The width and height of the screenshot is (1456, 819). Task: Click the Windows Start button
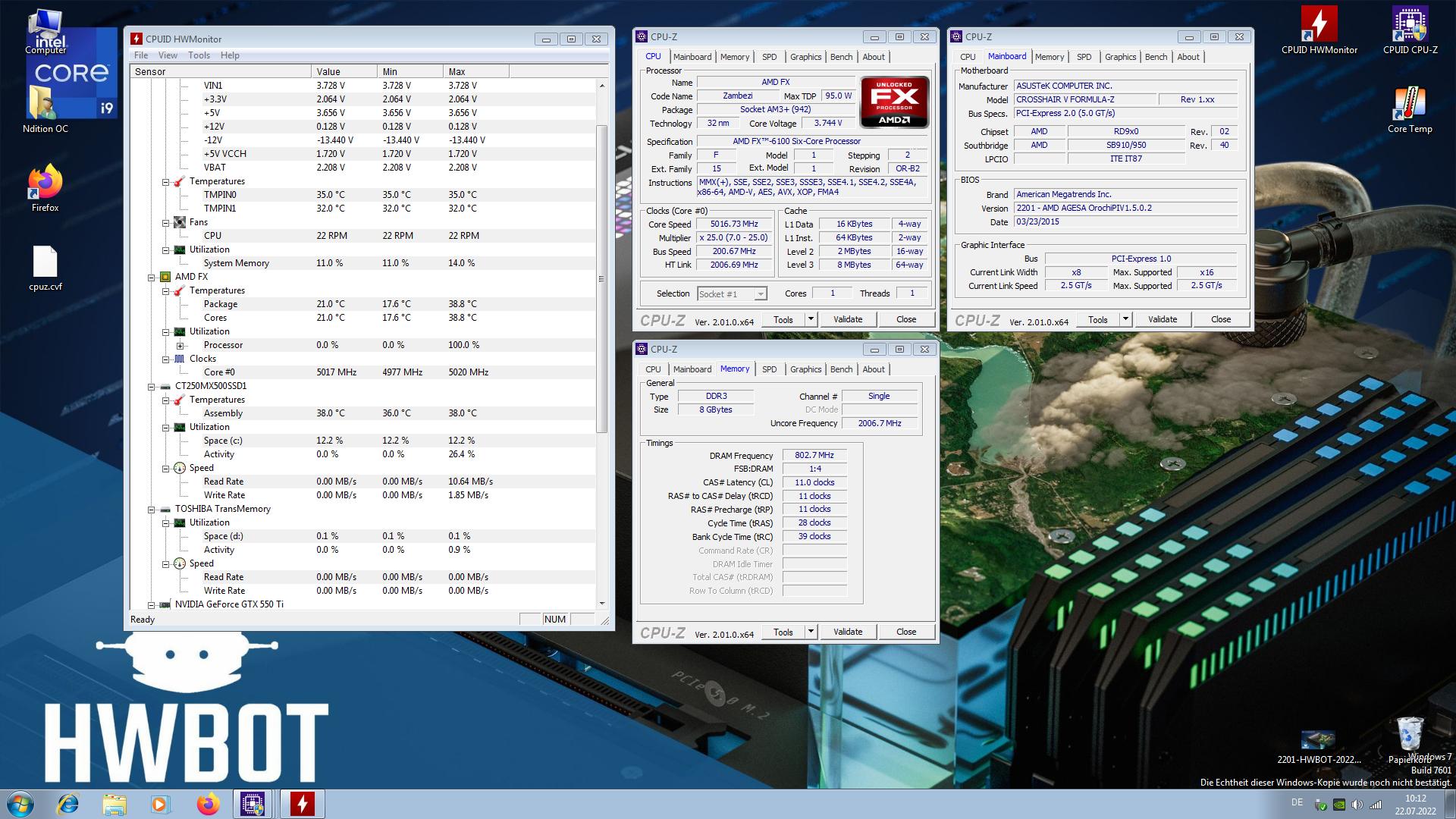point(20,804)
